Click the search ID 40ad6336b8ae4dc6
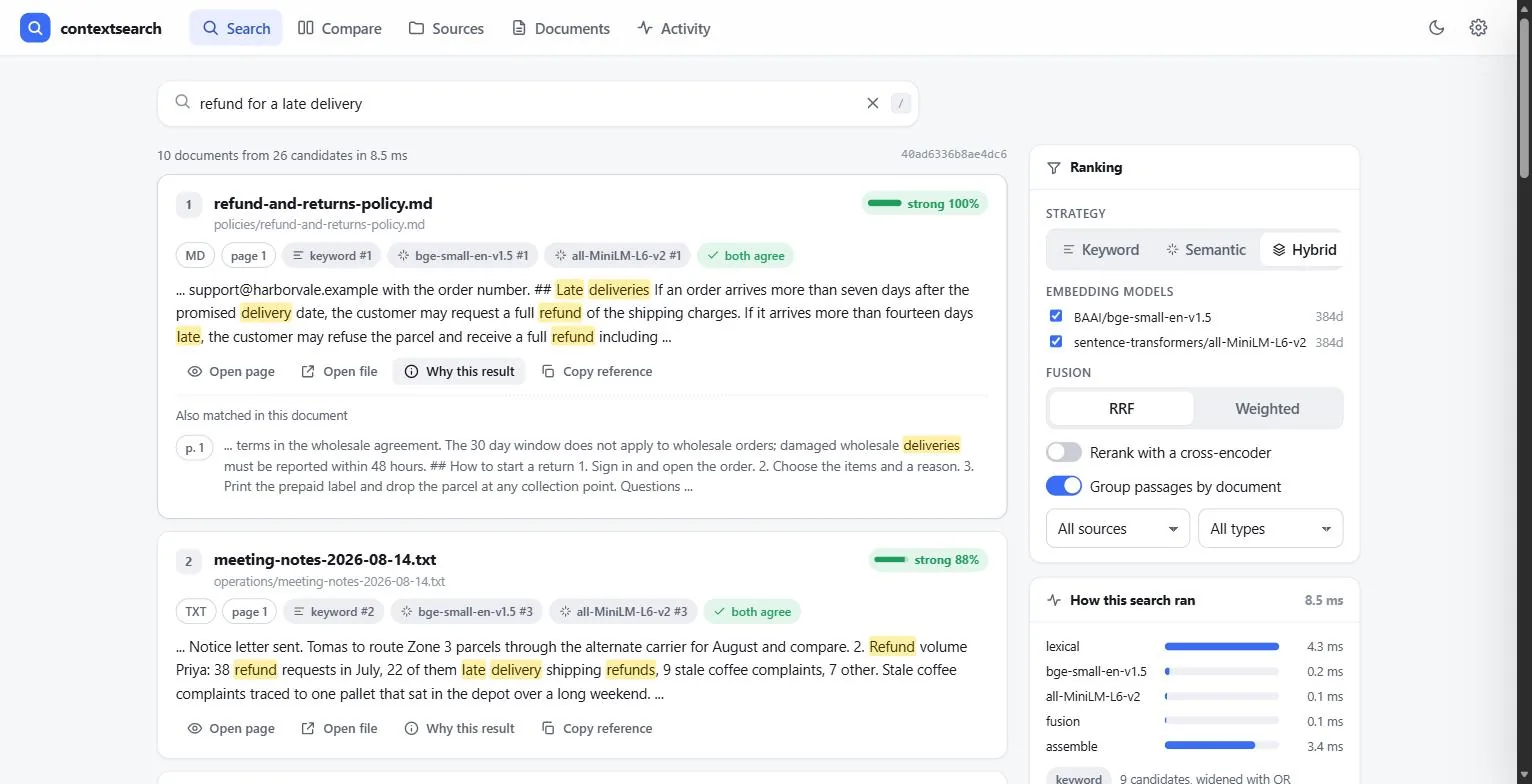This screenshot has width=1532, height=784. [x=954, y=155]
